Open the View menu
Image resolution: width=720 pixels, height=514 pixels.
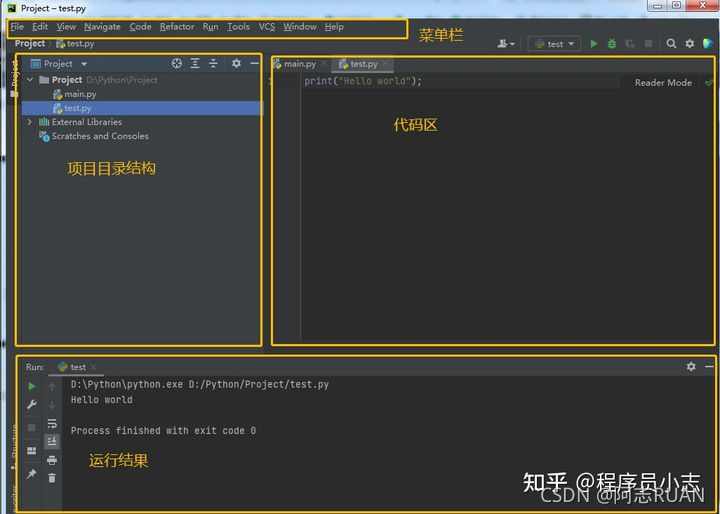66,27
